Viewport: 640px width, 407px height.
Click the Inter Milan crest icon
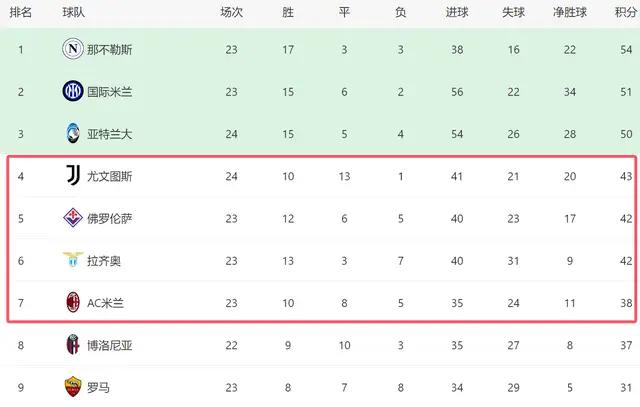point(73,91)
